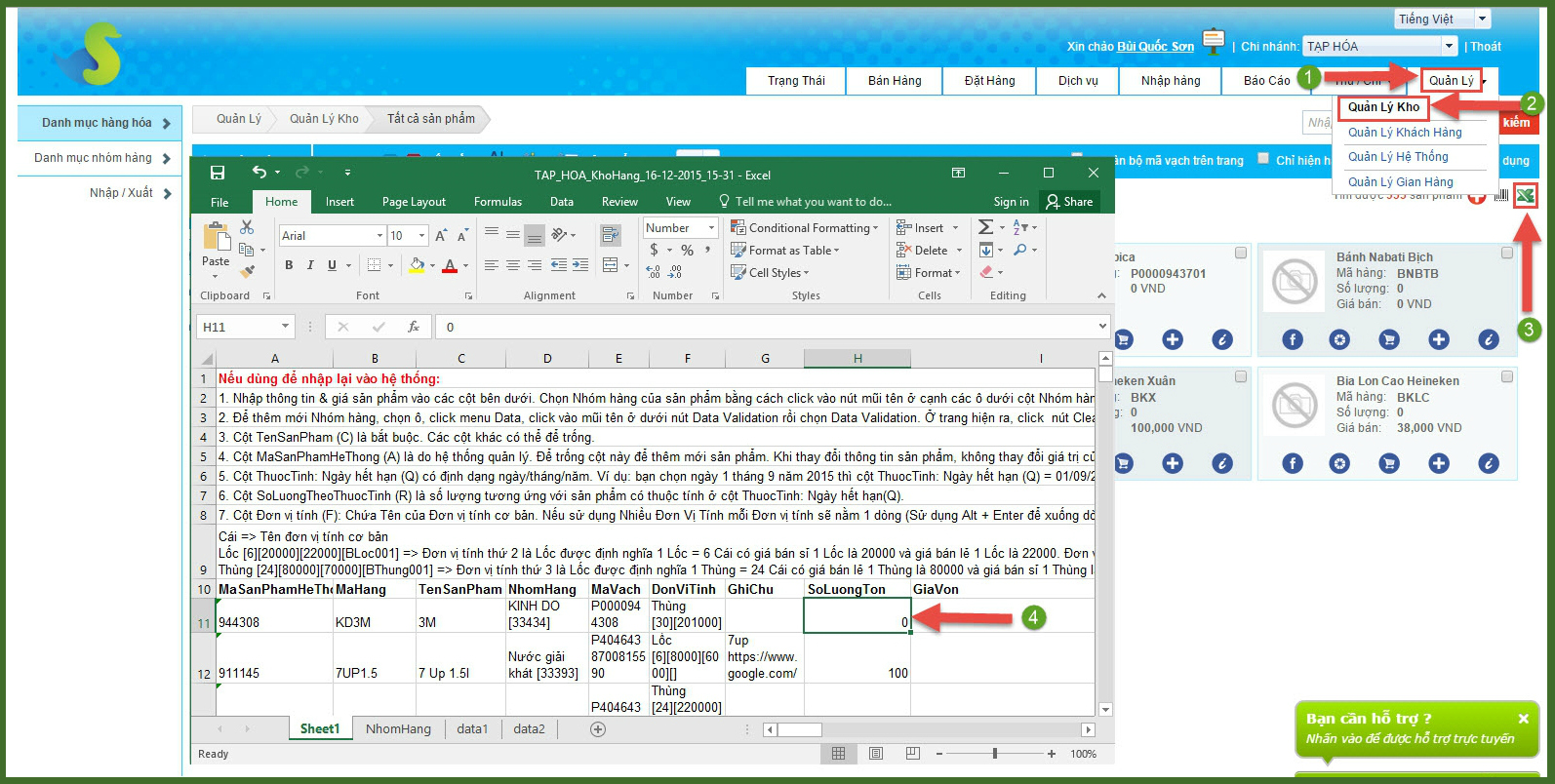Click Normal view icon in Excel status bar
This screenshot has height=784, width=1555.
(x=838, y=754)
